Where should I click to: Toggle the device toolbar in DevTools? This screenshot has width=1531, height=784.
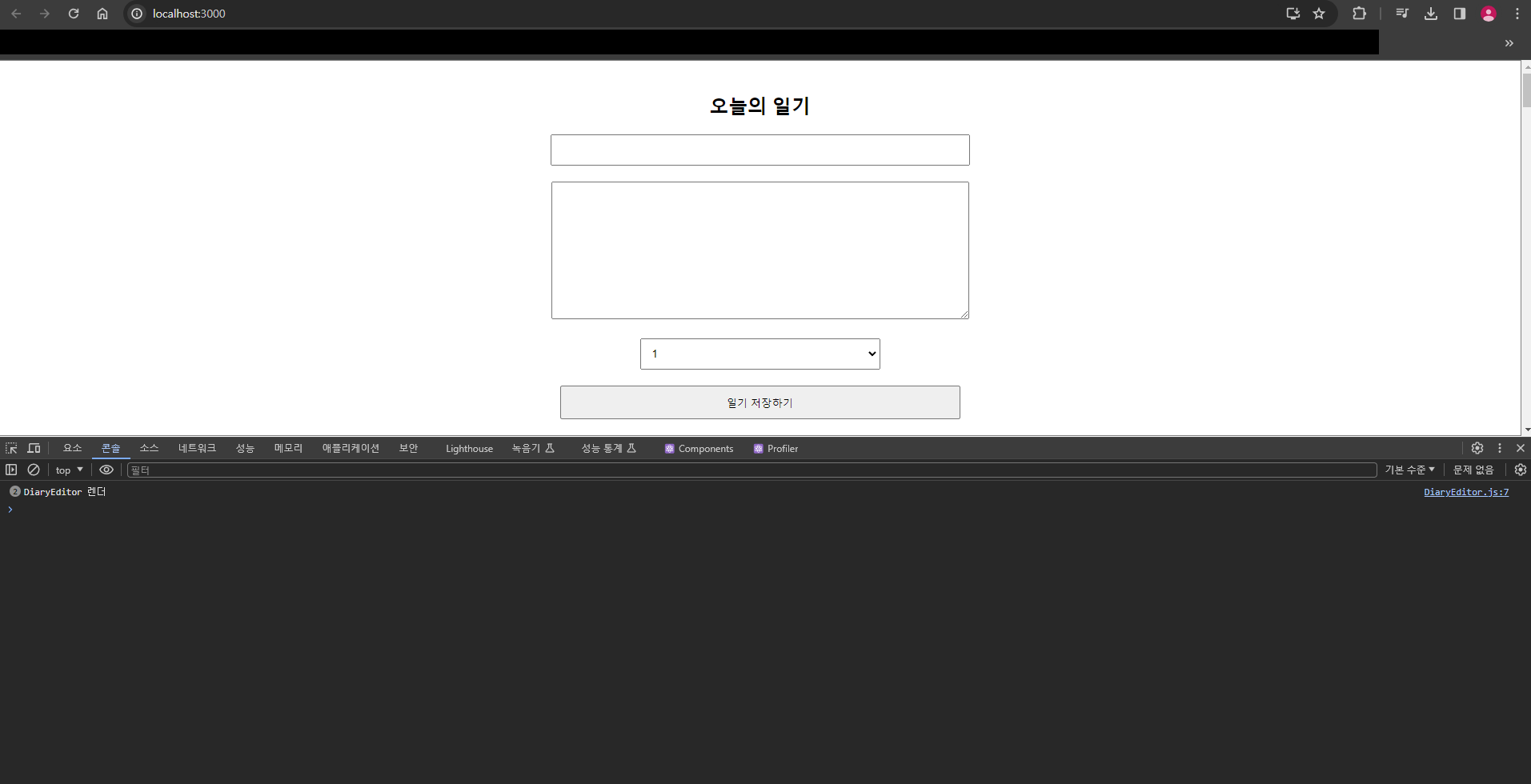point(34,448)
